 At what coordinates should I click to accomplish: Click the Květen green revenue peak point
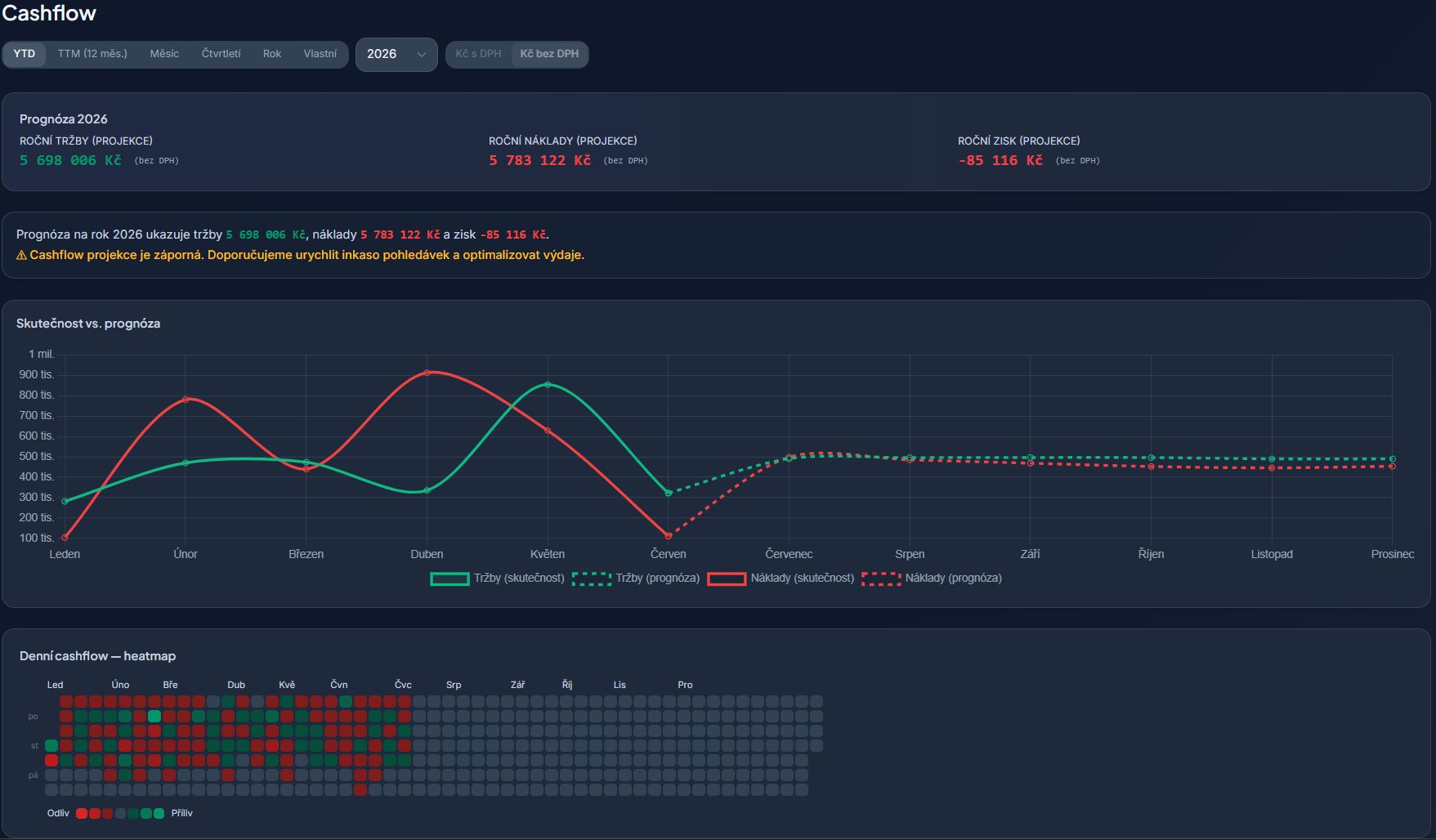pyautogui.click(x=548, y=384)
